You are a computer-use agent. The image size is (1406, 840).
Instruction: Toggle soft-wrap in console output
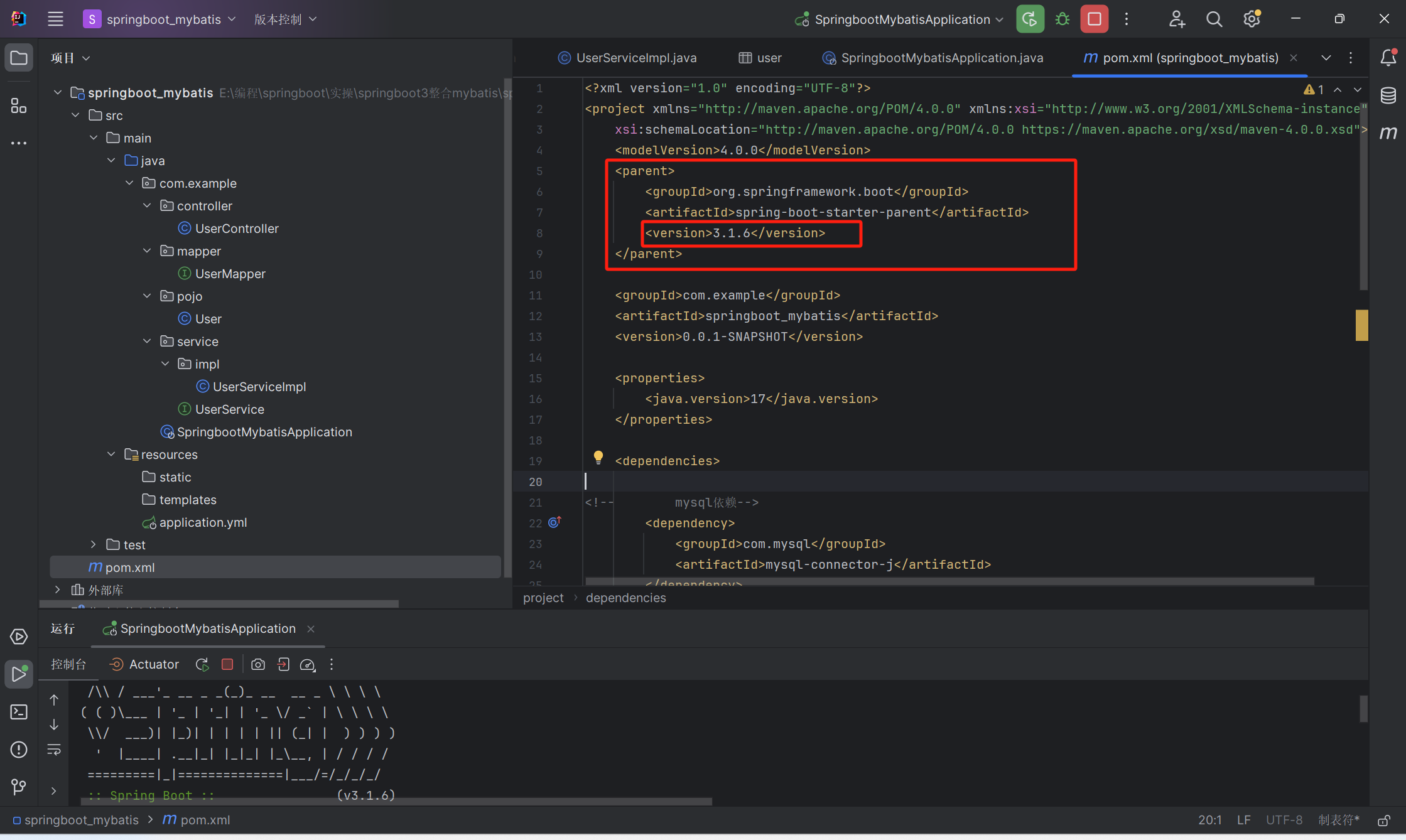(54, 749)
